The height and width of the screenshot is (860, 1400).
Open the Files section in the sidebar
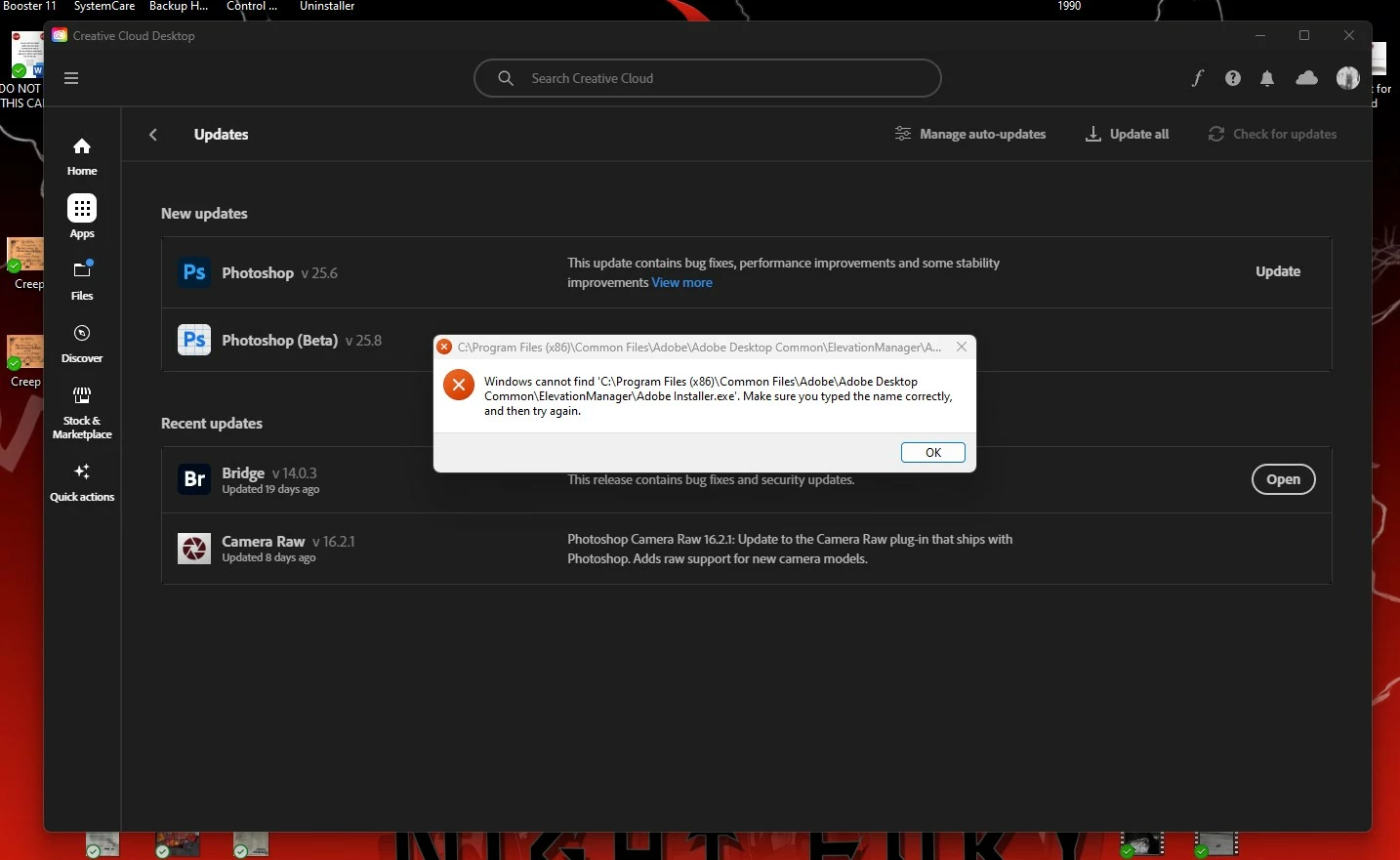(82, 279)
